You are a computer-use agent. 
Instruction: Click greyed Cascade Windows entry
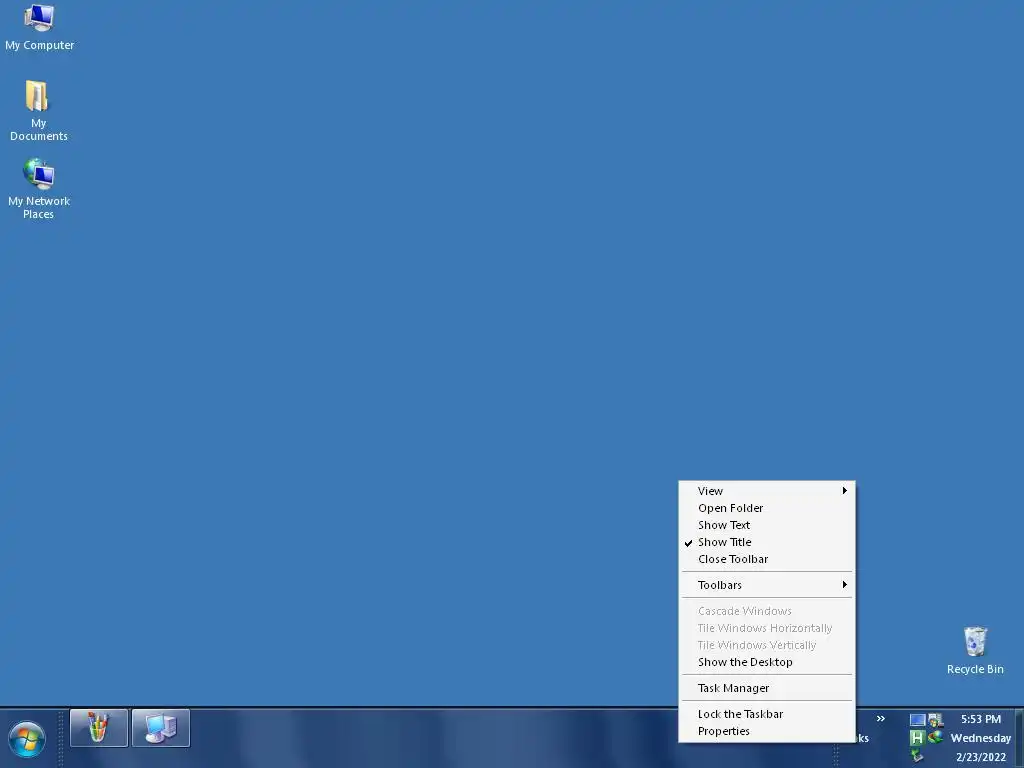[x=767, y=611]
